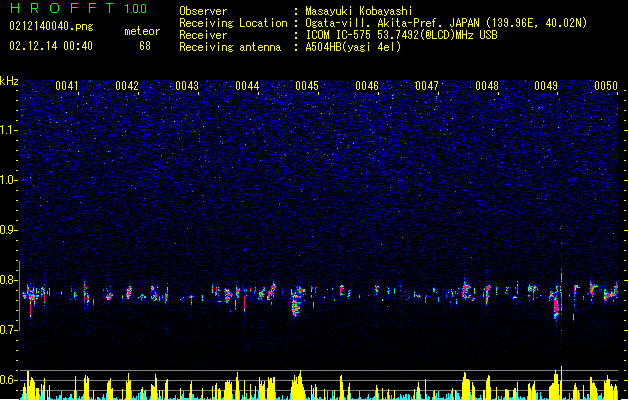
Task: Click the 0.9 kHz axis label
Action: (x=9, y=230)
